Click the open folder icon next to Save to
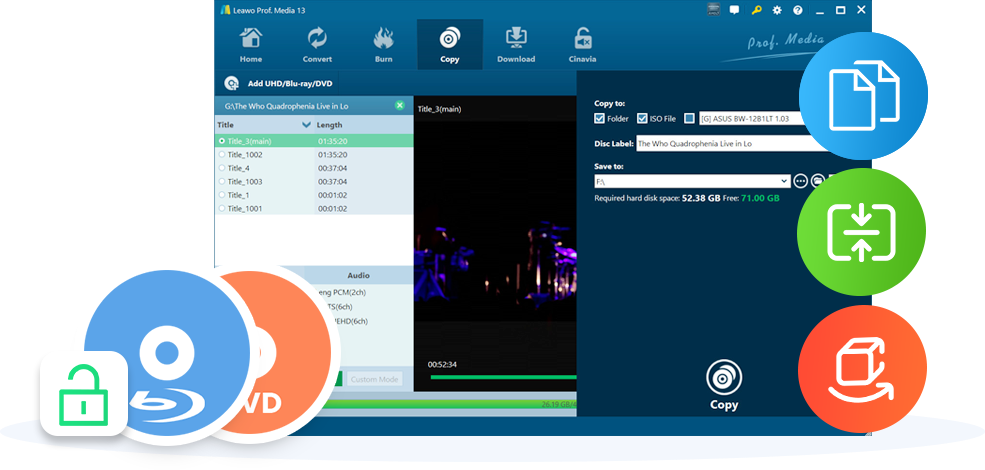This screenshot has height=470, width=985. (817, 181)
